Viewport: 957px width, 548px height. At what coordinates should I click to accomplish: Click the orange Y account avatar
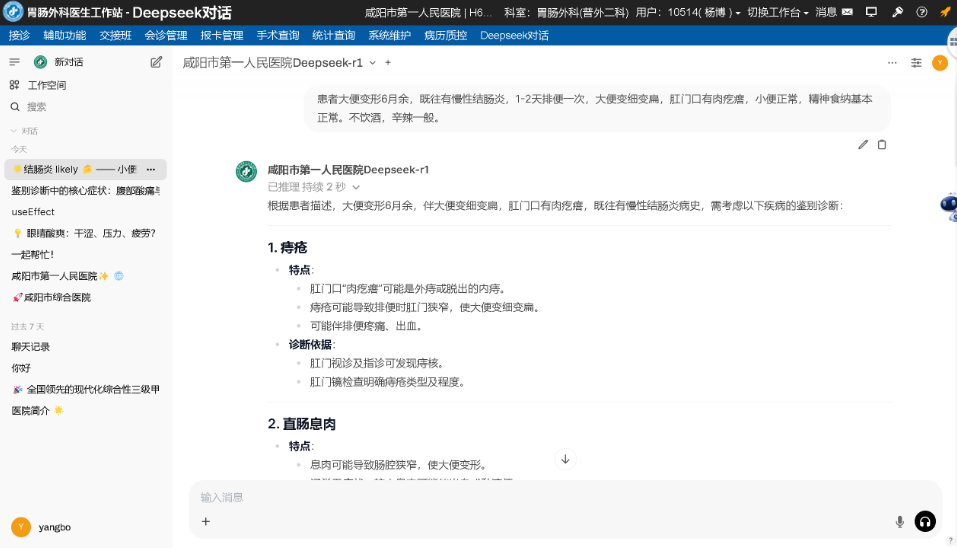(x=940, y=62)
